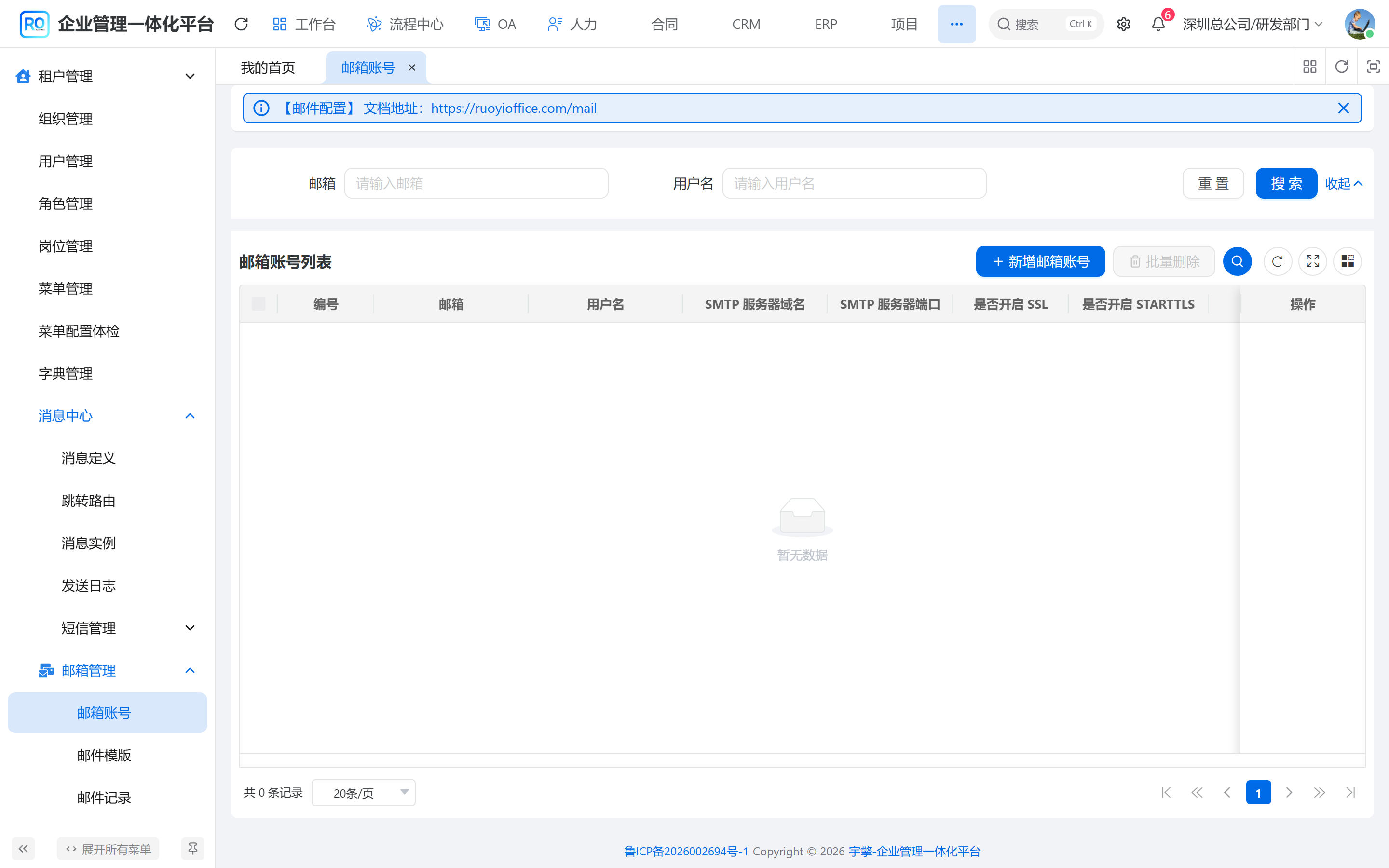This screenshot has height=868, width=1389.
Task: Open the settings gear icon
Action: (x=1123, y=24)
